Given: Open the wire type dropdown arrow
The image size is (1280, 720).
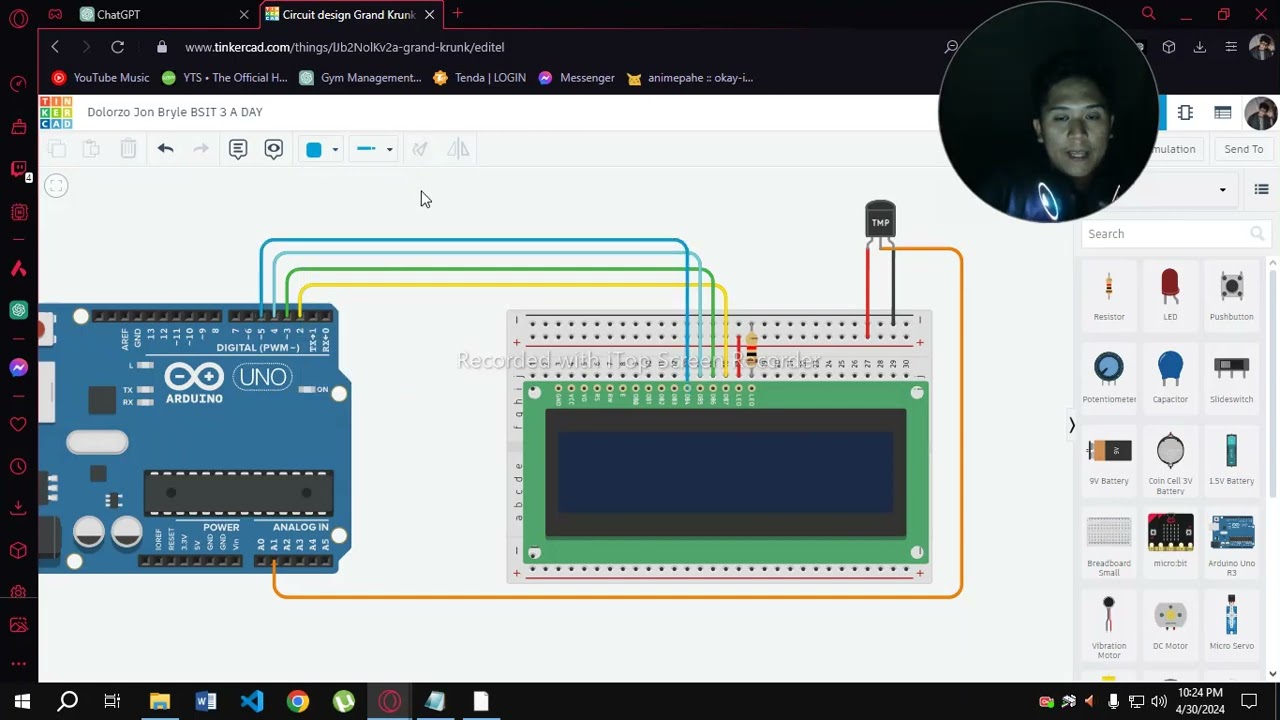Looking at the screenshot, I should 389,150.
